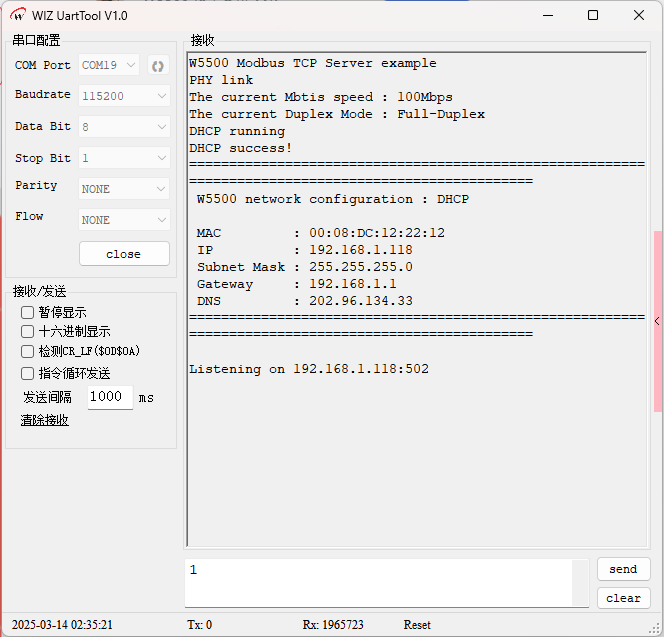Enable the 暂停显示 checkbox
Viewport: 664px width, 637px height.
coord(28,312)
